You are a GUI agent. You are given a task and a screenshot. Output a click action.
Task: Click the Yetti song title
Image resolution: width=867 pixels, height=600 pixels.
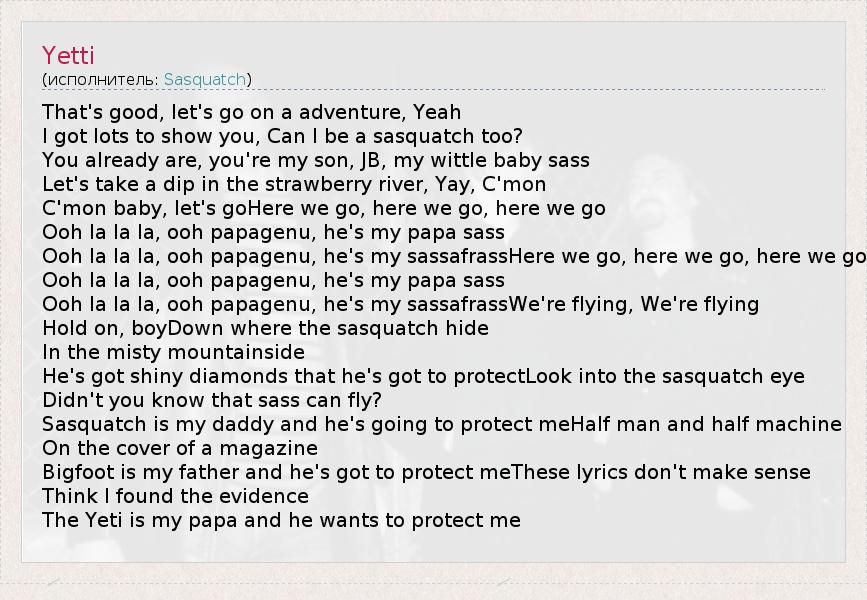[x=68, y=55]
